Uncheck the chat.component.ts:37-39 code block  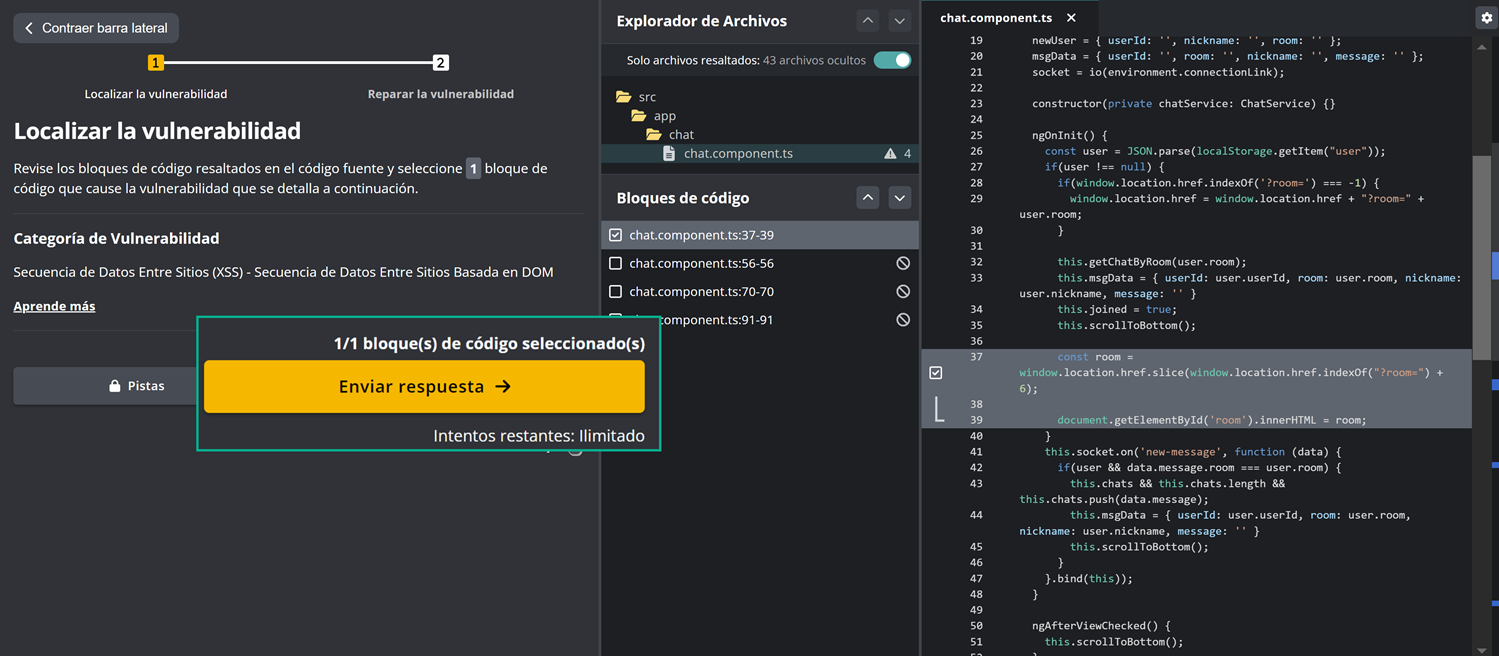click(616, 235)
